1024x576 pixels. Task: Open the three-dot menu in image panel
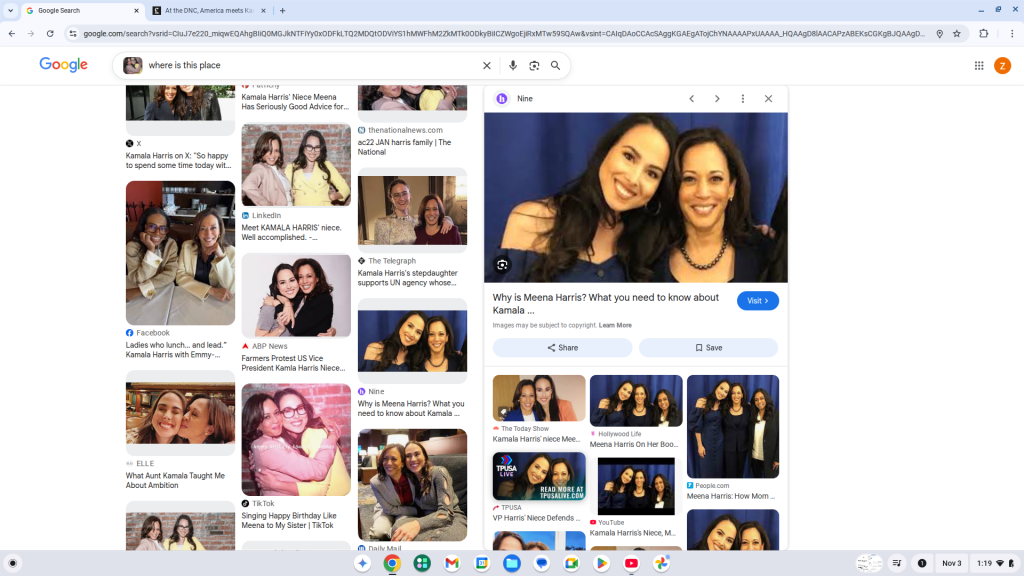click(x=743, y=99)
